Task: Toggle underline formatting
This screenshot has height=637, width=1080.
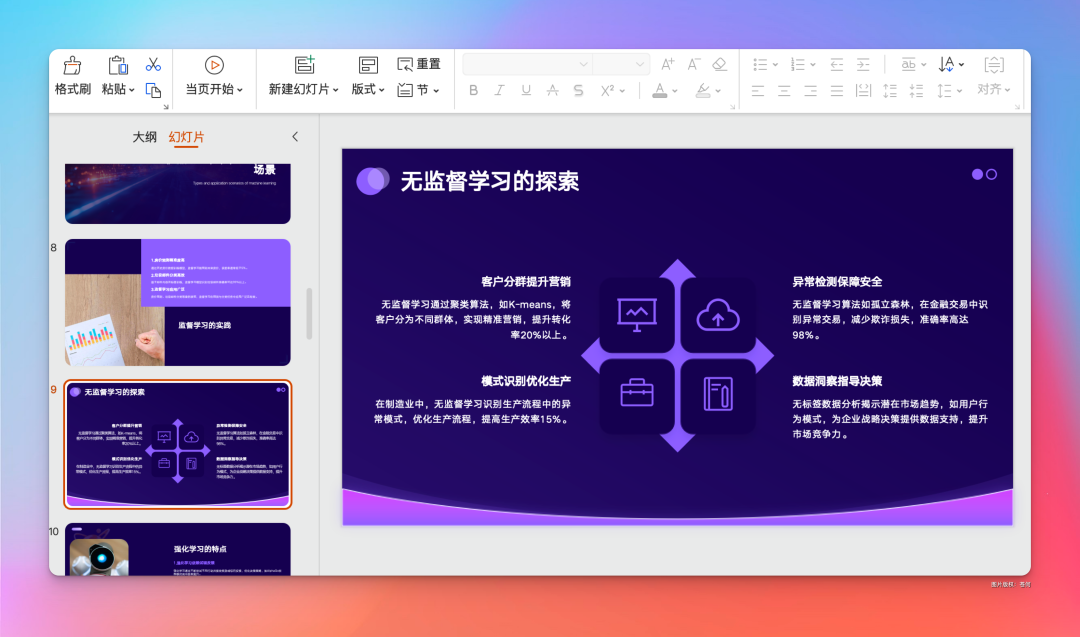Action: click(526, 90)
